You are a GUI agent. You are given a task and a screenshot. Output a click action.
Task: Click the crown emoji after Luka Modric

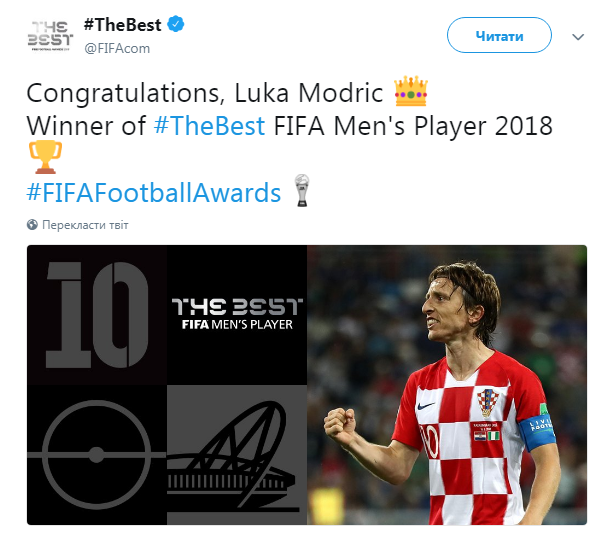pyautogui.click(x=411, y=94)
